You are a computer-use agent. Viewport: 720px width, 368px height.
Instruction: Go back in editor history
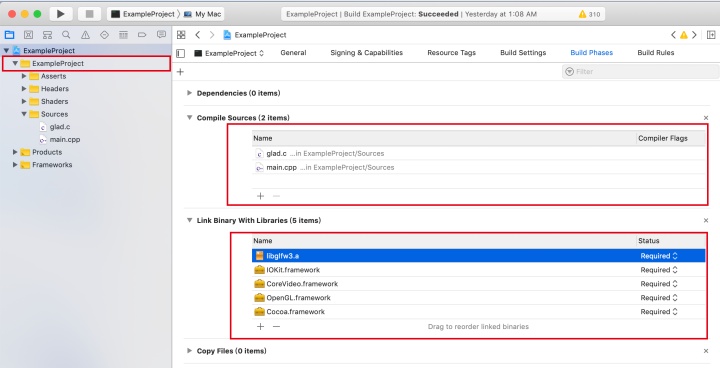coord(197,35)
